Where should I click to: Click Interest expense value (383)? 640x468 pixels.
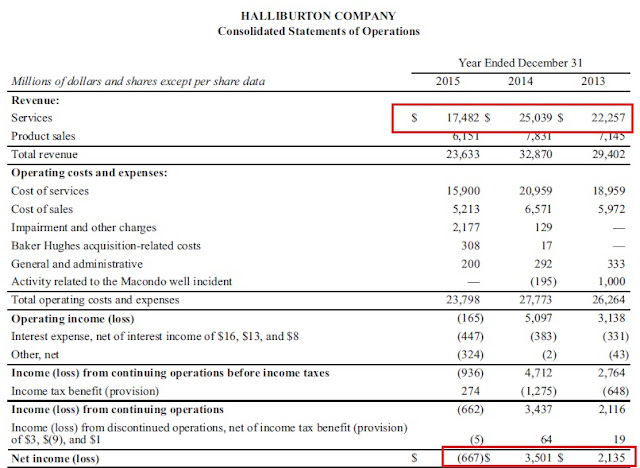click(543, 337)
